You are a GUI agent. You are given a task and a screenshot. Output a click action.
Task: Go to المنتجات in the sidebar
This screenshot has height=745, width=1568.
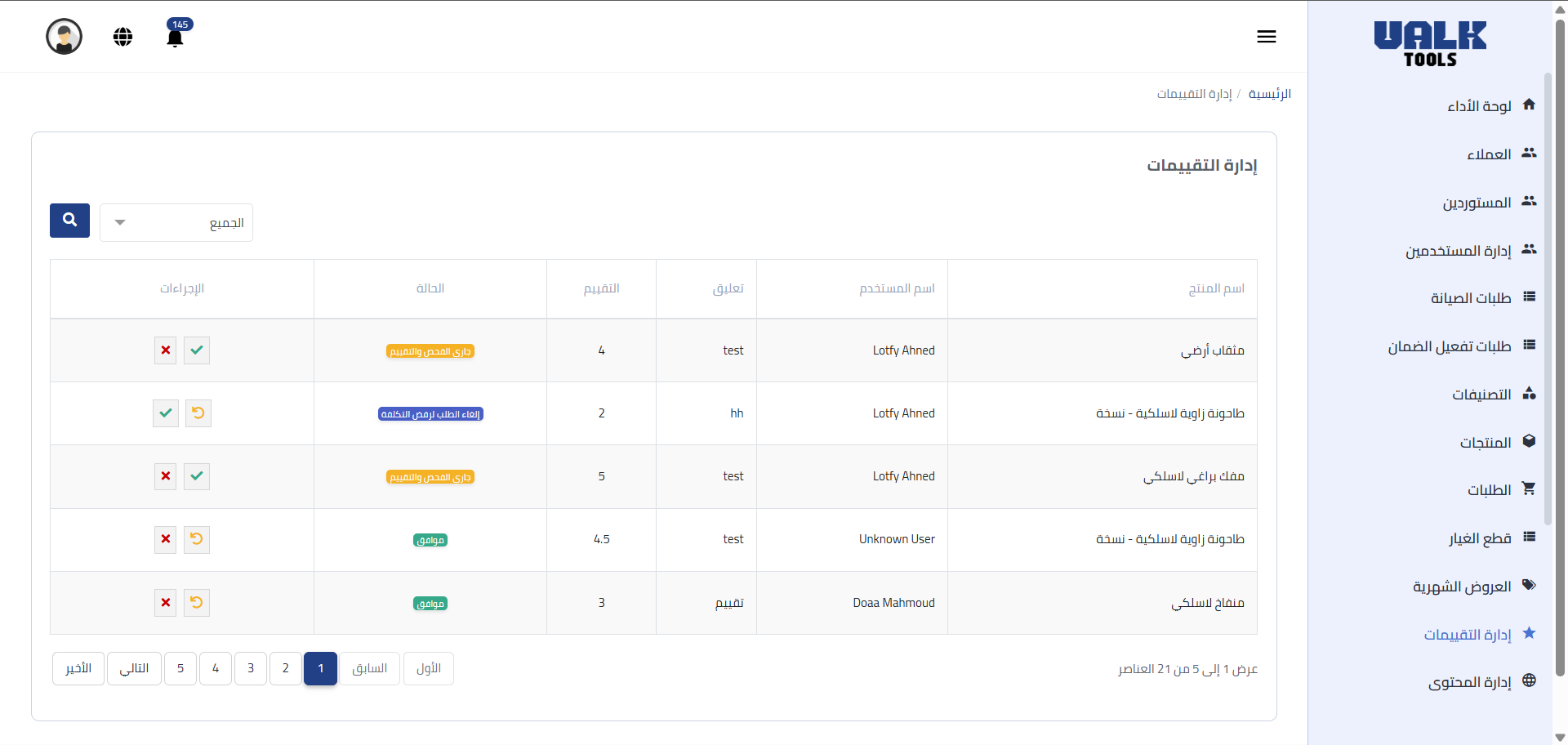point(1485,443)
